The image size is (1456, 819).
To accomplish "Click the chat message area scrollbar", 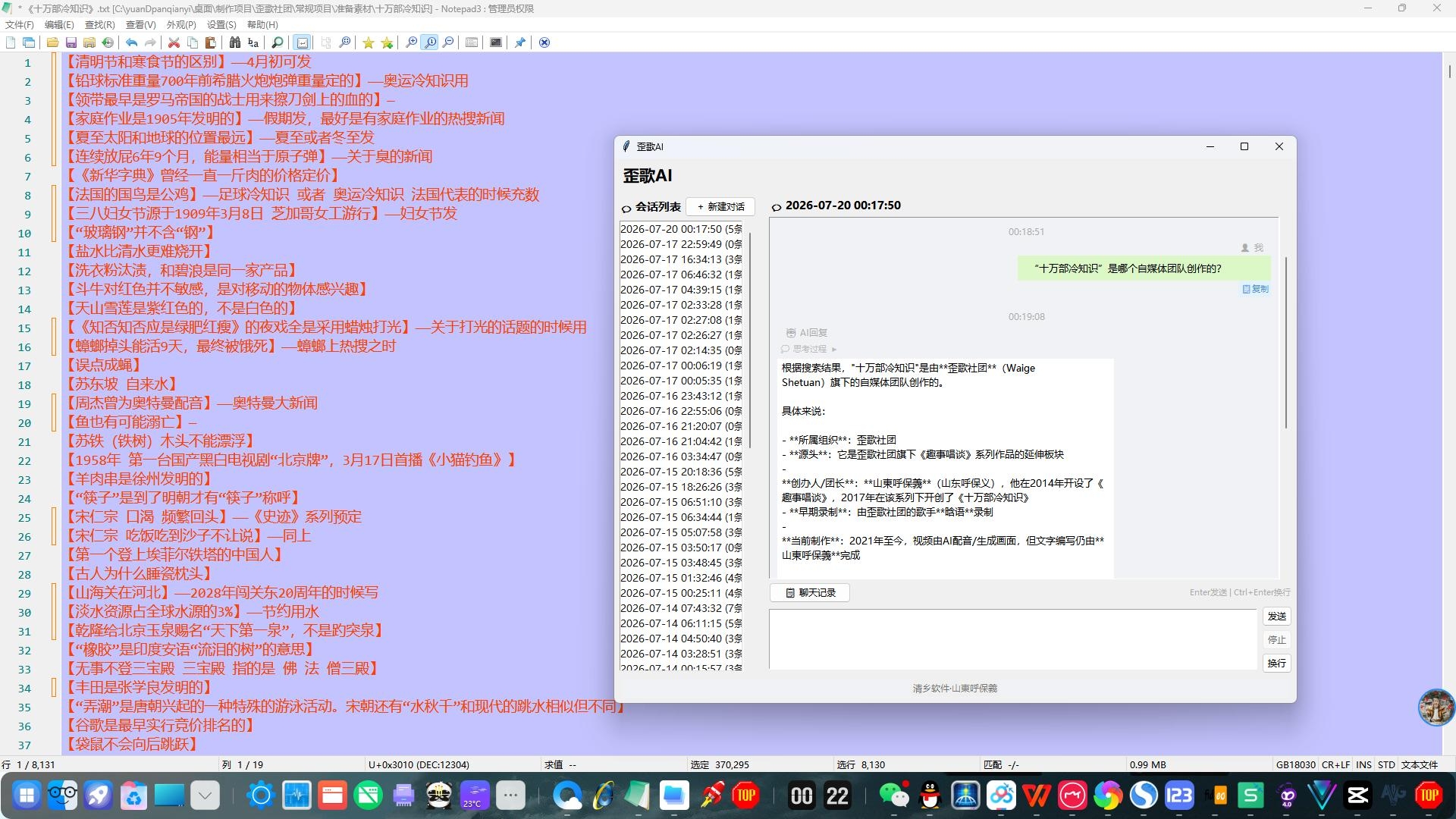I will 1286,343.
